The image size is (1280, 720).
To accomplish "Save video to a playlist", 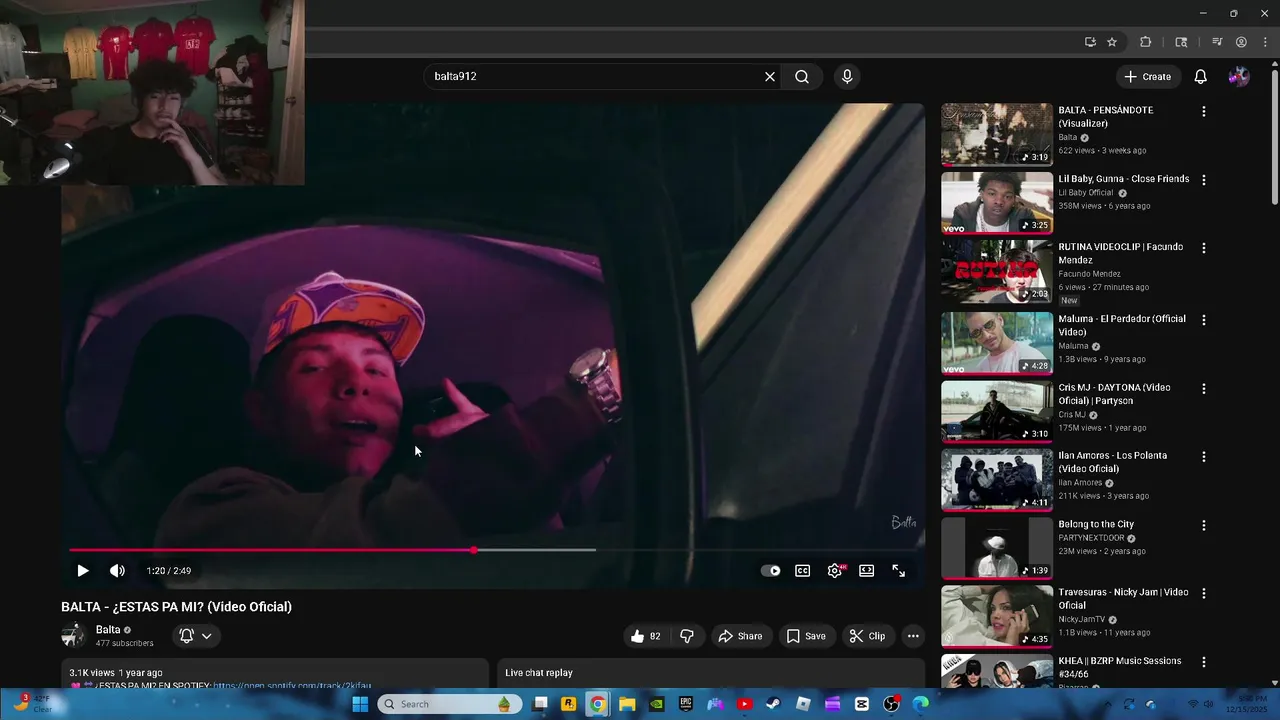I will [806, 636].
